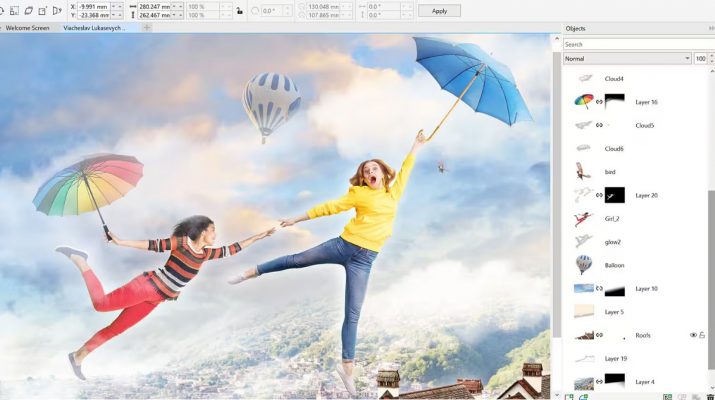Select the Balloon object name

pyautogui.click(x=614, y=265)
